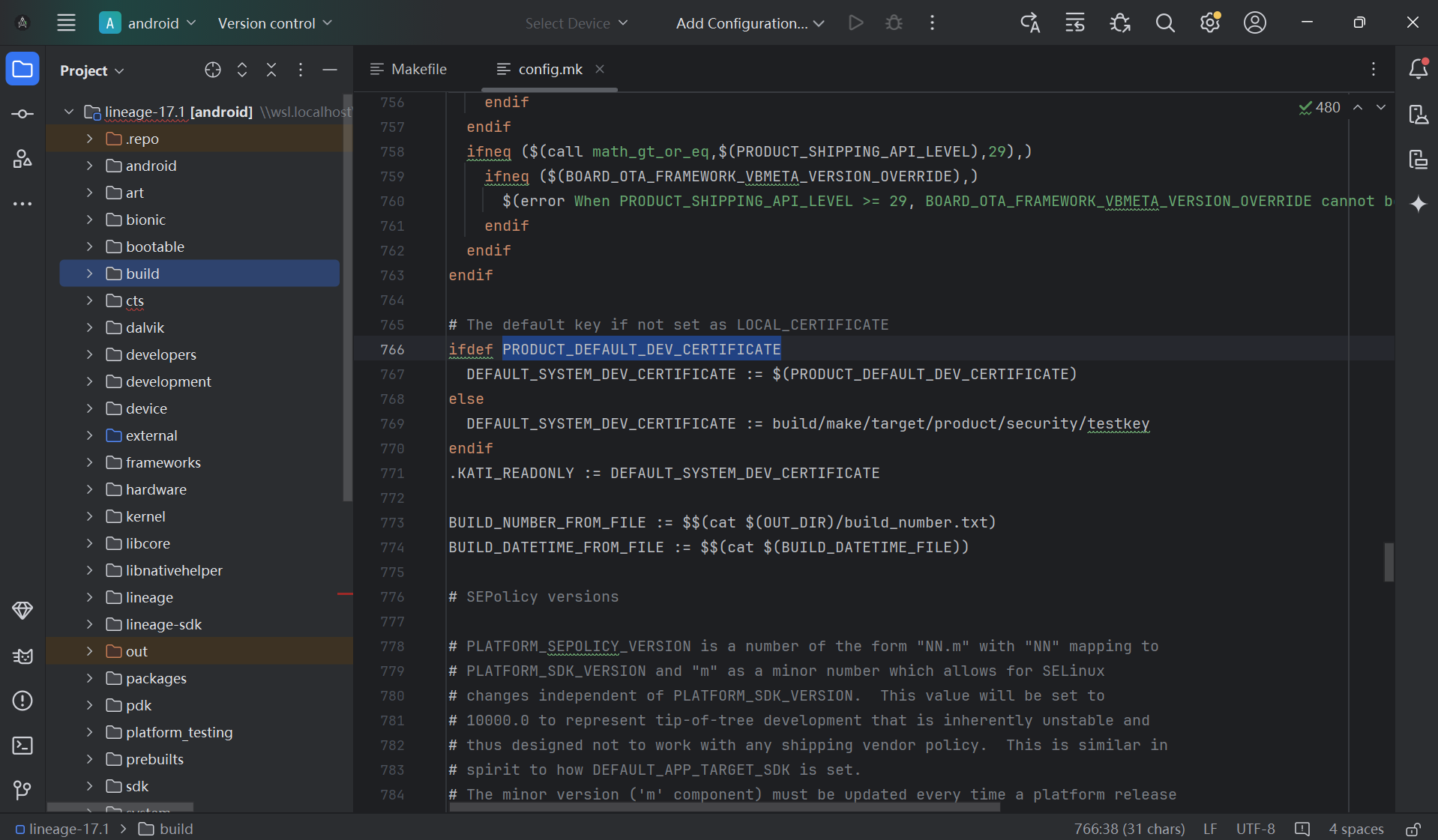Click the 4 spaces indent setting
Screen dimensions: 1438x840
pyautogui.click(x=1356, y=829)
